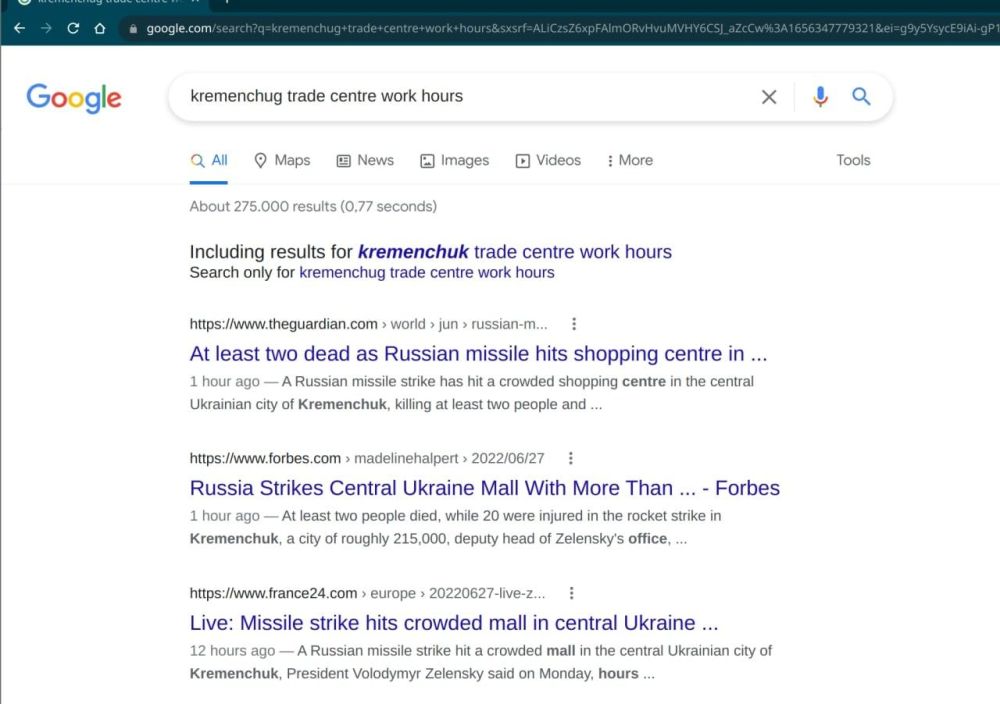The height and width of the screenshot is (704, 1000).
Task: Start voice search with microphone icon
Action: [821, 96]
